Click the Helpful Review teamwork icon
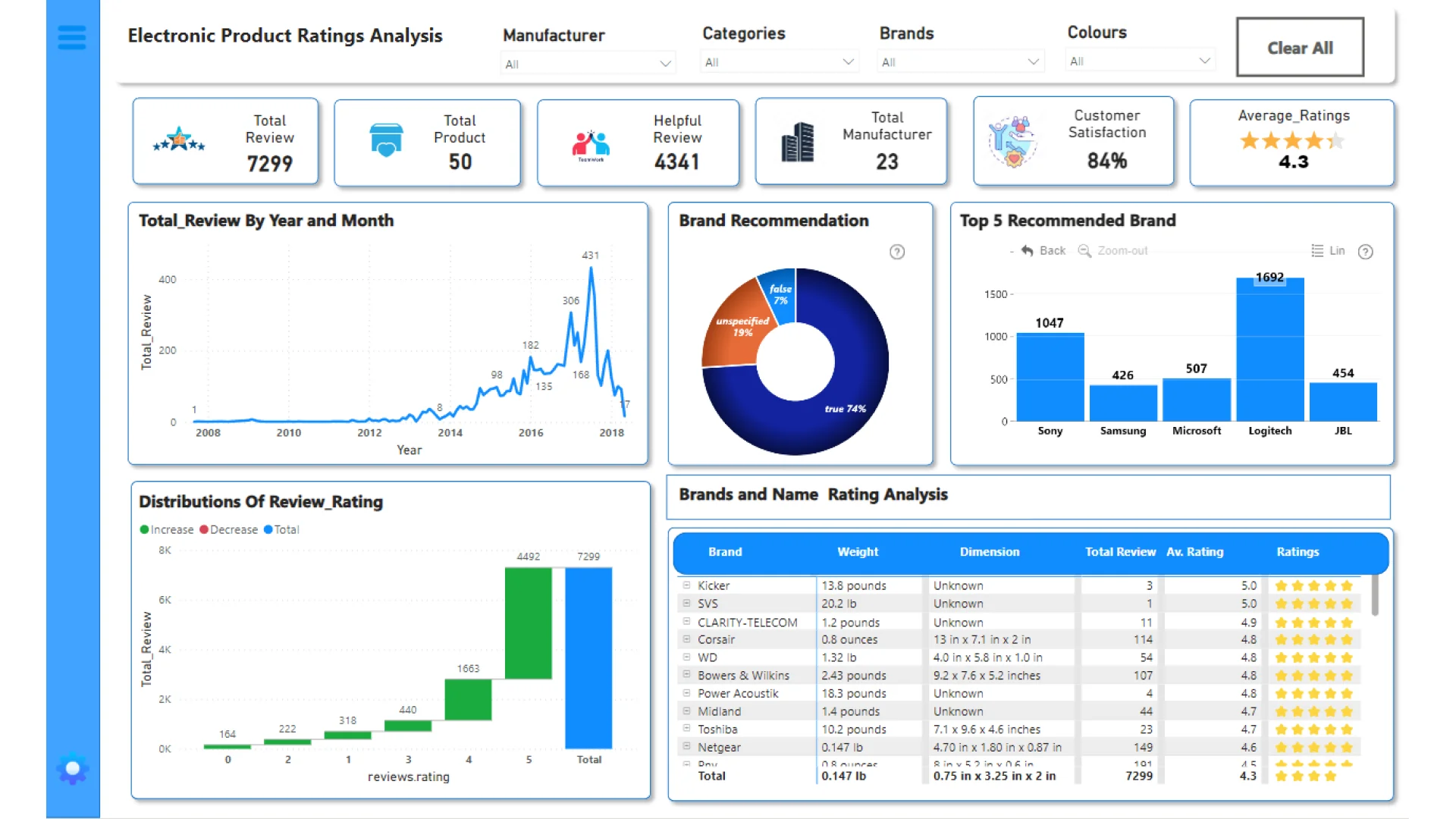 [591, 146]
